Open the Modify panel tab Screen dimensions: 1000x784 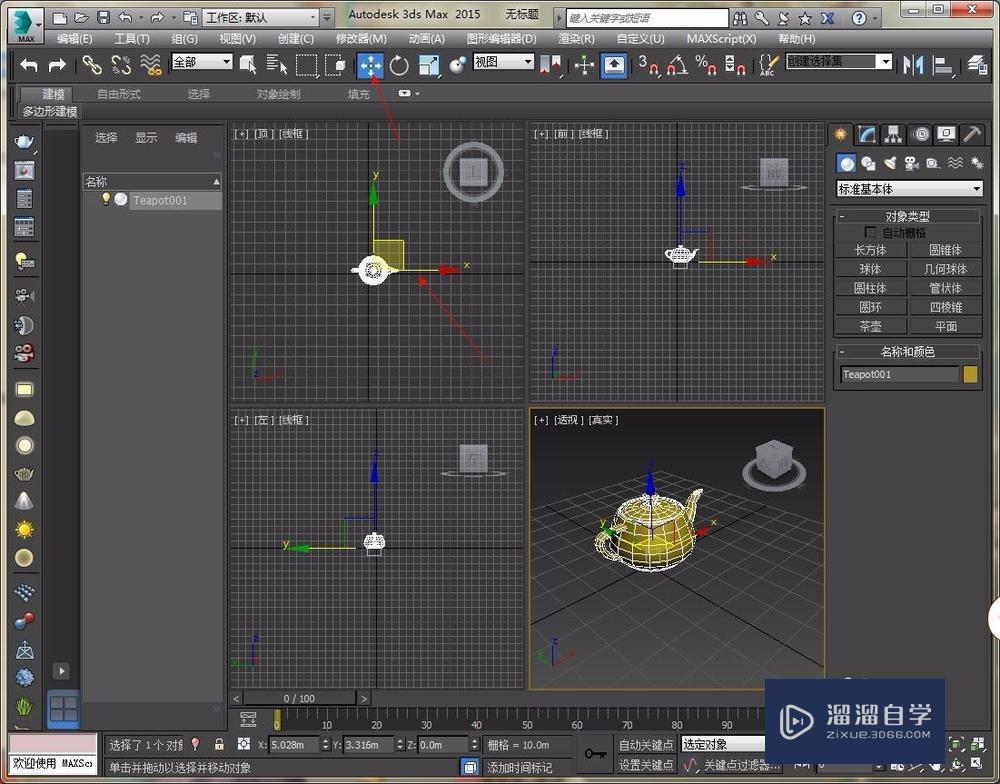click(x=867, y=134)
